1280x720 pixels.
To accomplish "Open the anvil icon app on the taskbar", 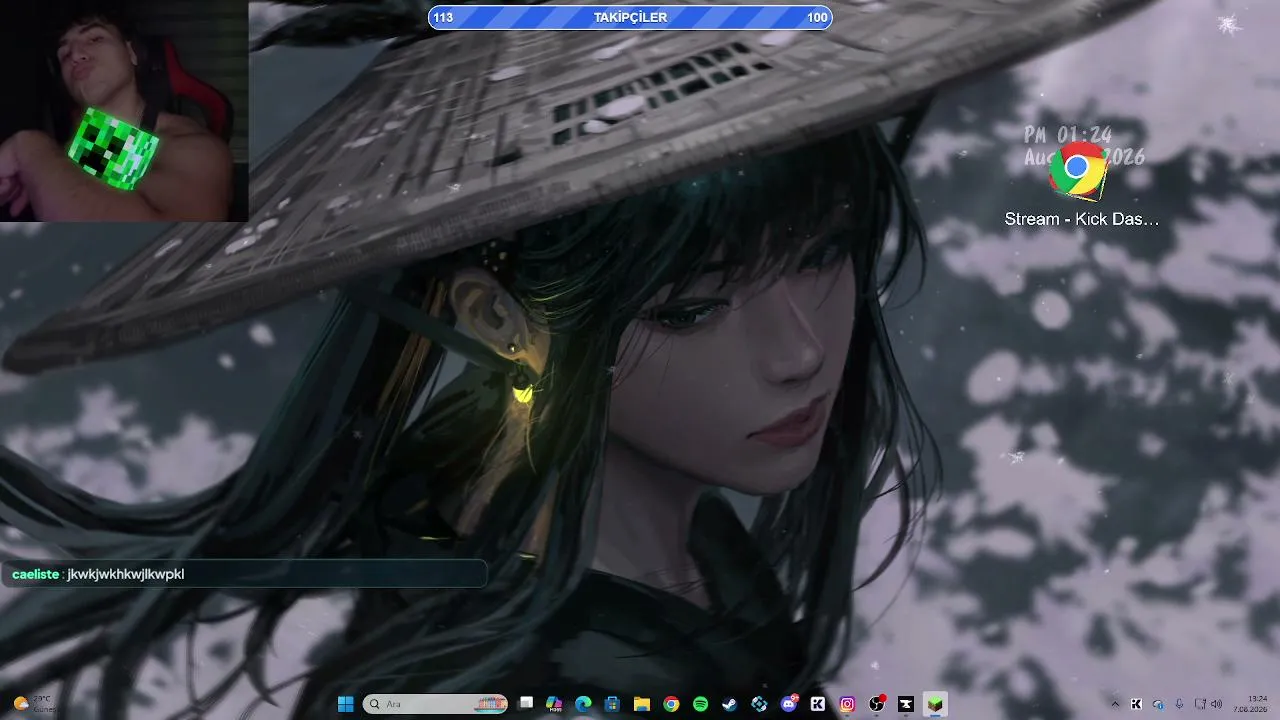I will [906, 704].
